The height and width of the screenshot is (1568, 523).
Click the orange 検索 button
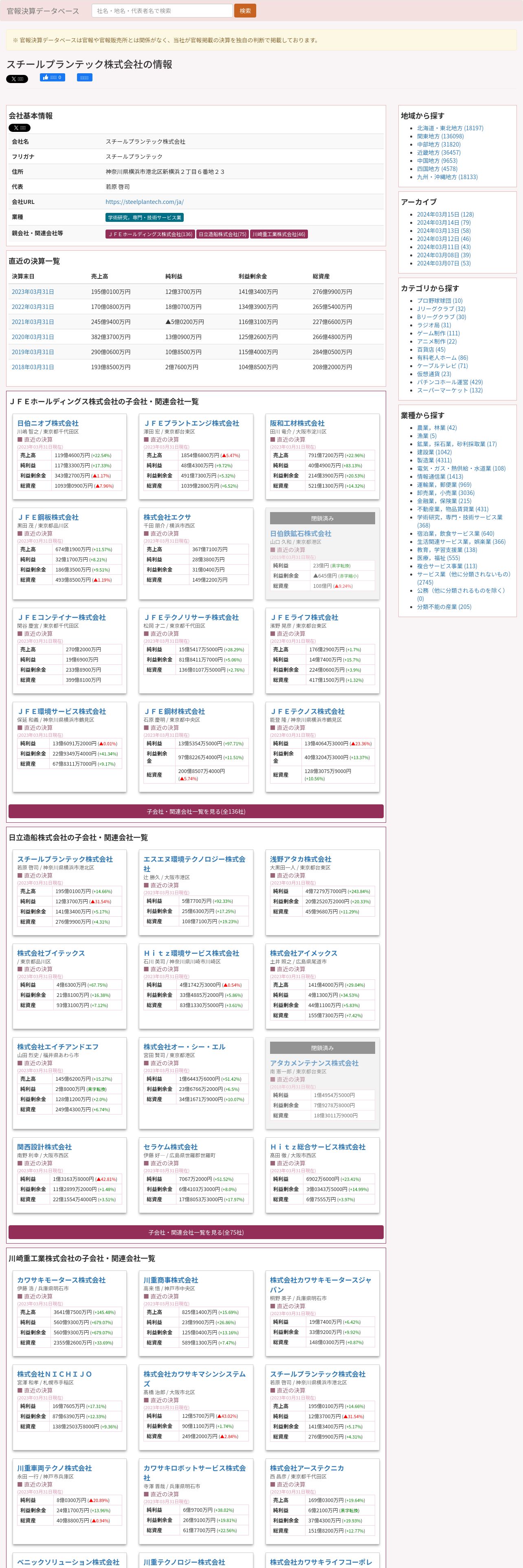tap(245, 11)
